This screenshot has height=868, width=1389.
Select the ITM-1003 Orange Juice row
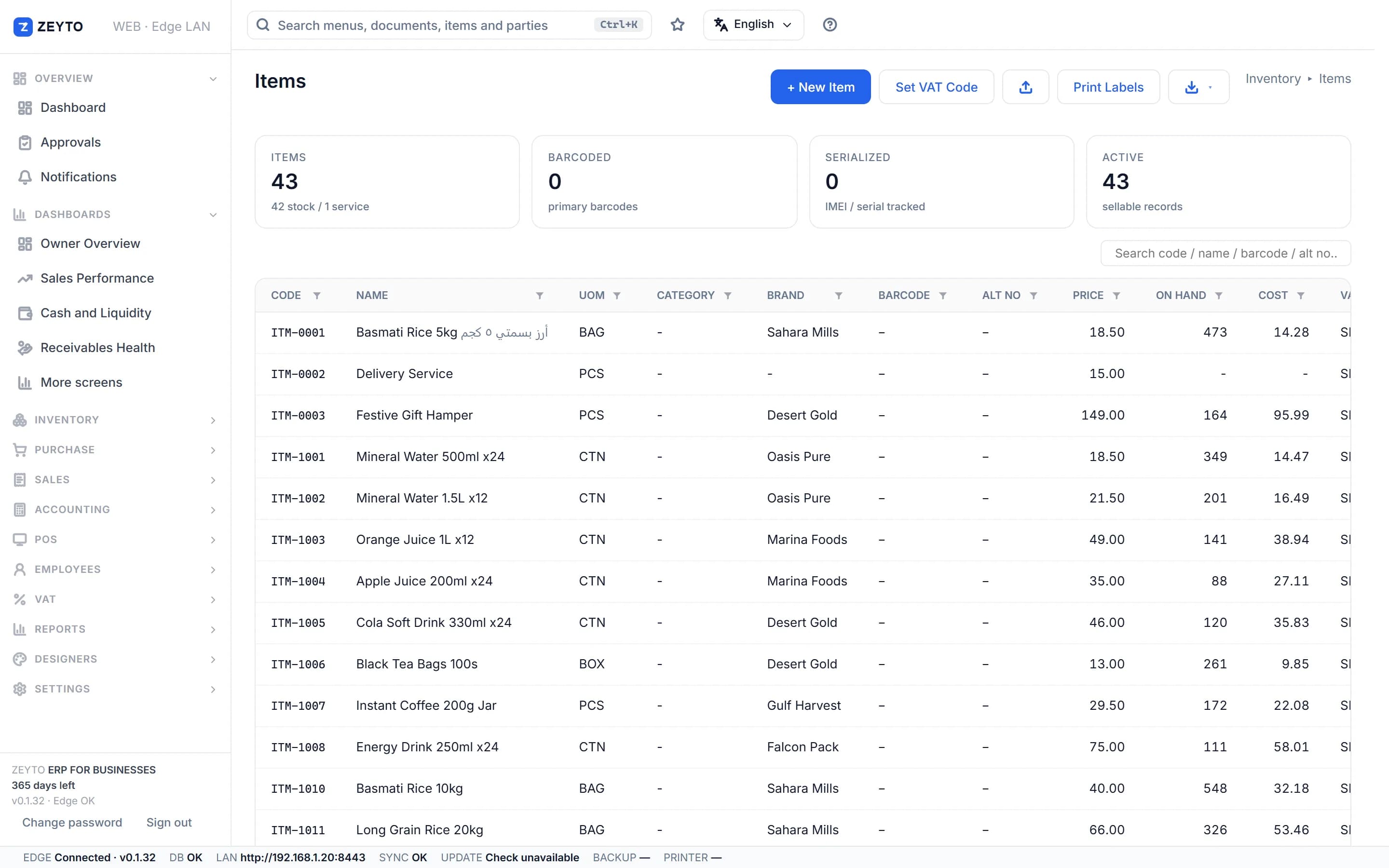[x=803, y=540]
